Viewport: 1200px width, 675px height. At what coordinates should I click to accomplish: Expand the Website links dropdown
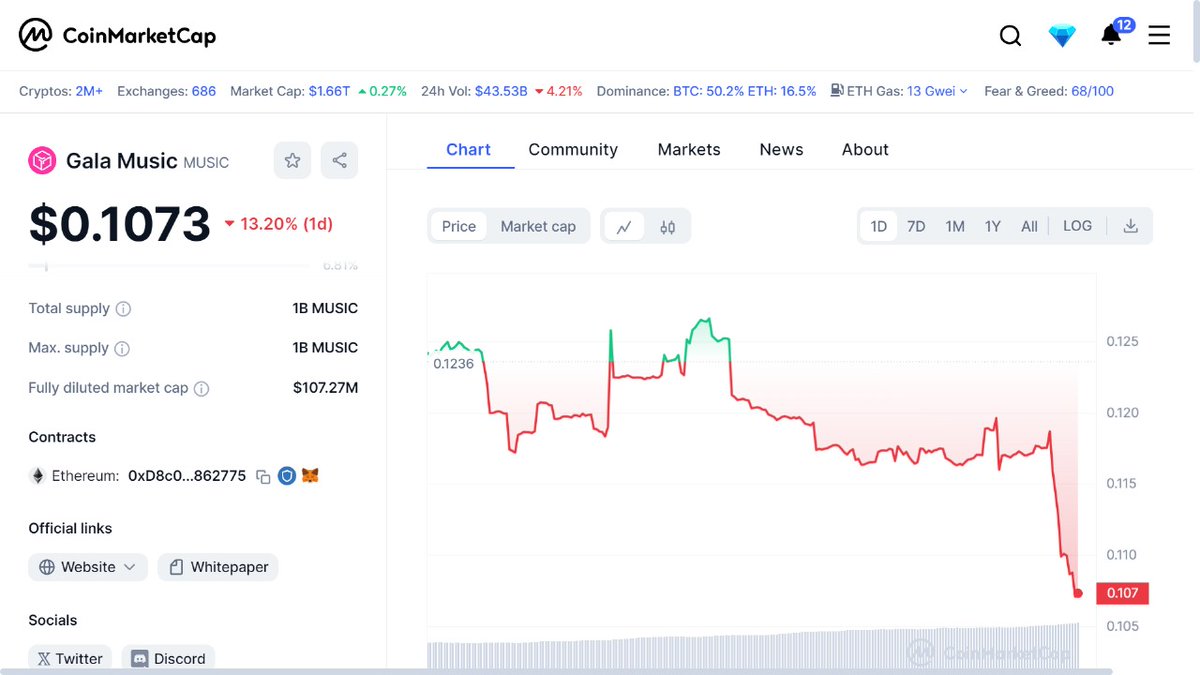click(x=88, y=567)
